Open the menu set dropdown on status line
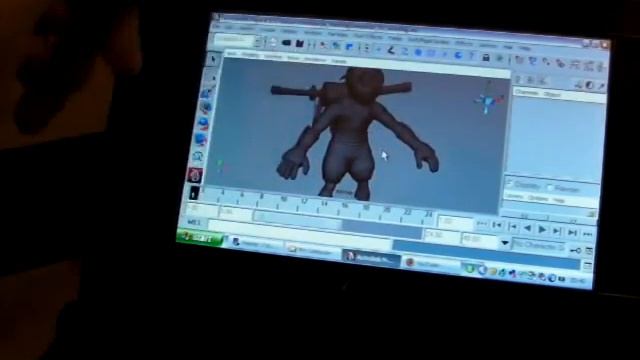Viewport: 640px width, 360px height. (238, 40)
